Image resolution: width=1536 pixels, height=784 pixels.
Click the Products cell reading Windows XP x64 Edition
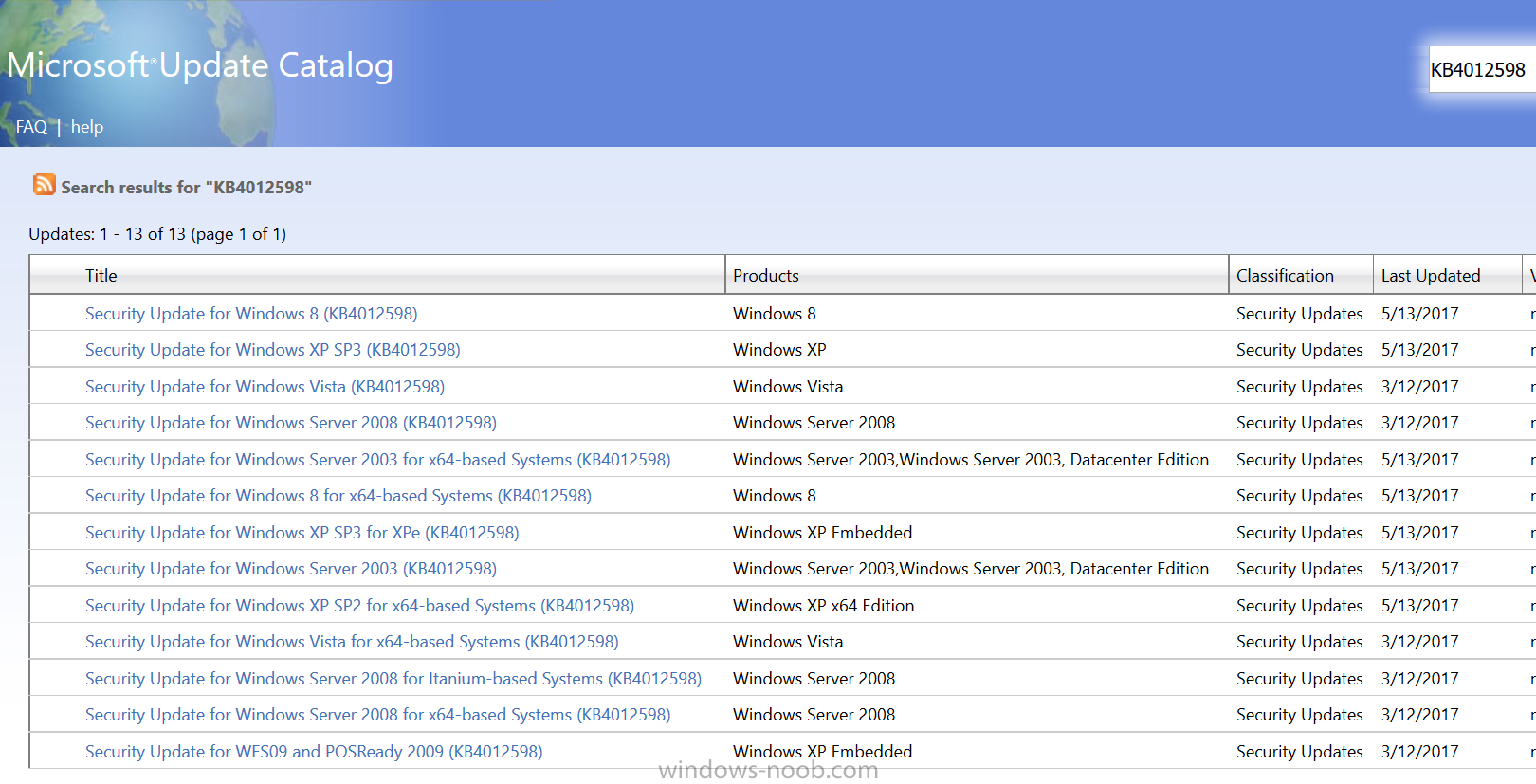tap(823, 606)
